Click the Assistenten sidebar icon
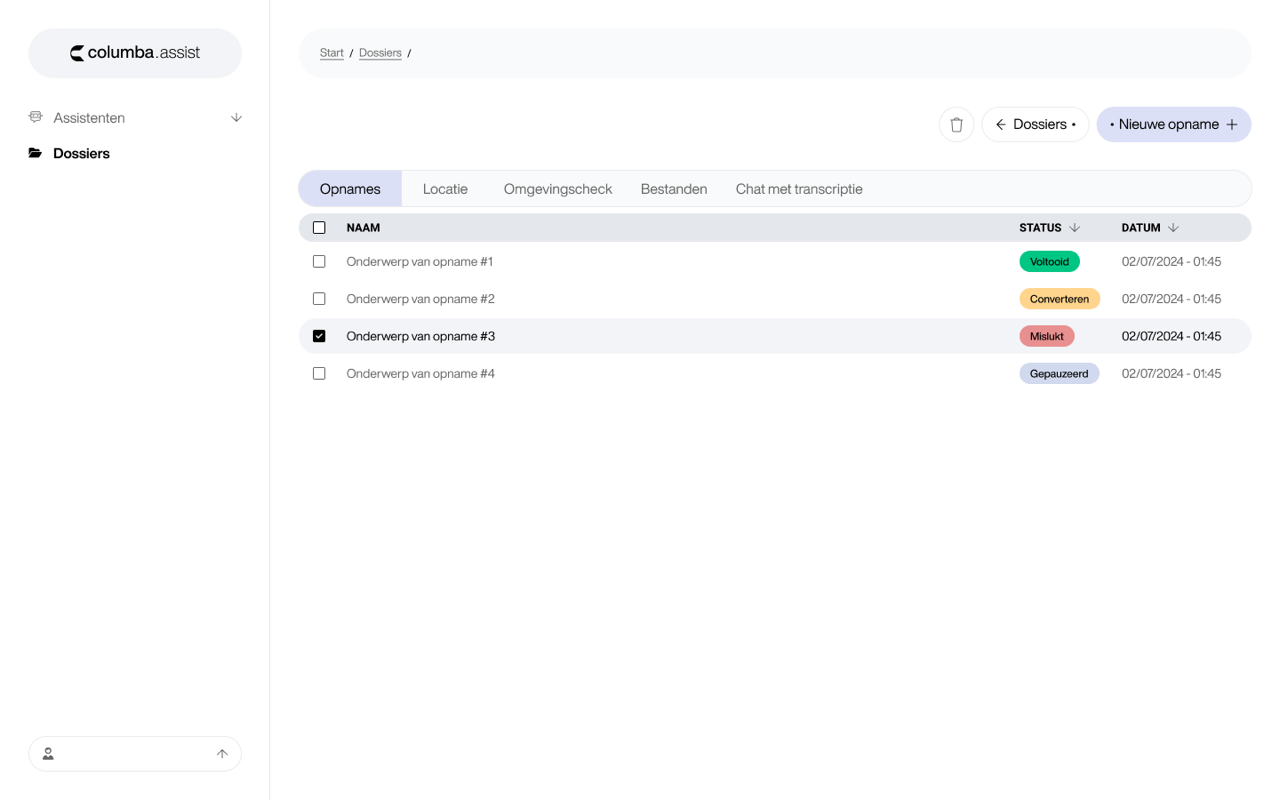 point(36,117)
